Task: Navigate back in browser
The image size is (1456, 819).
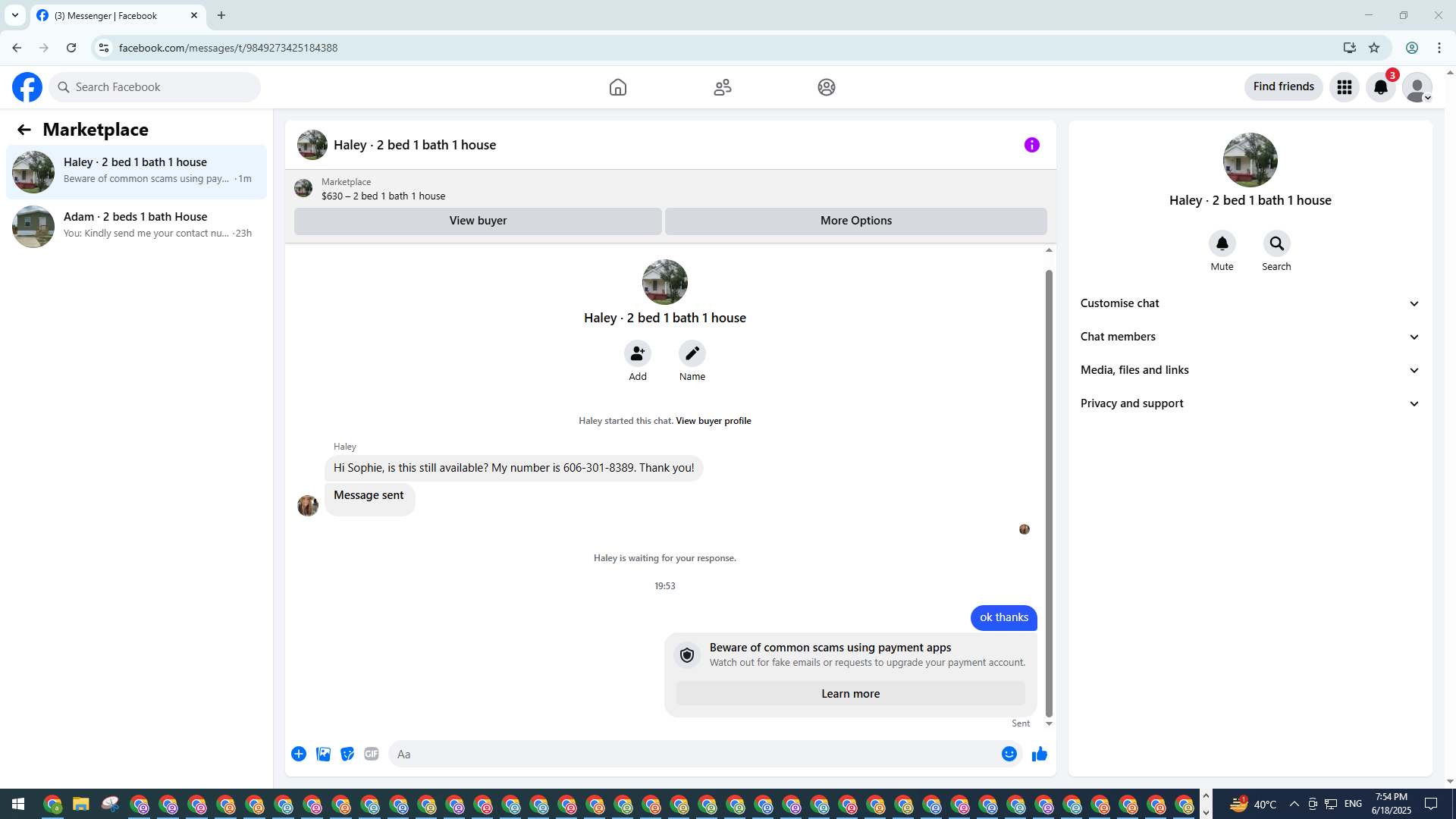Action: tap(17, 48)
